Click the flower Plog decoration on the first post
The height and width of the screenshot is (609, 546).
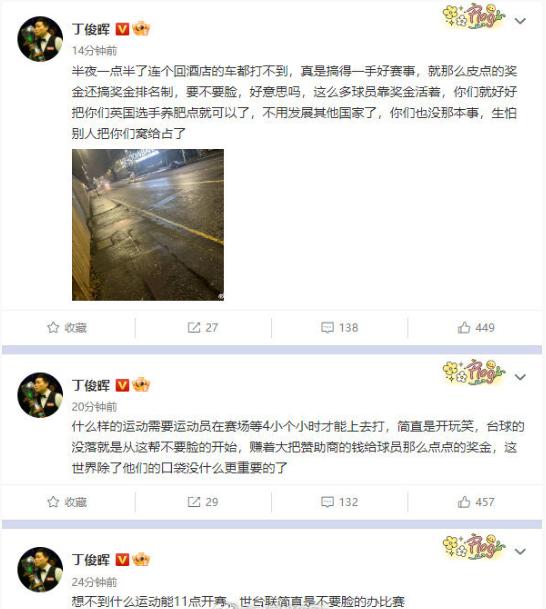[x=474, y=16]
